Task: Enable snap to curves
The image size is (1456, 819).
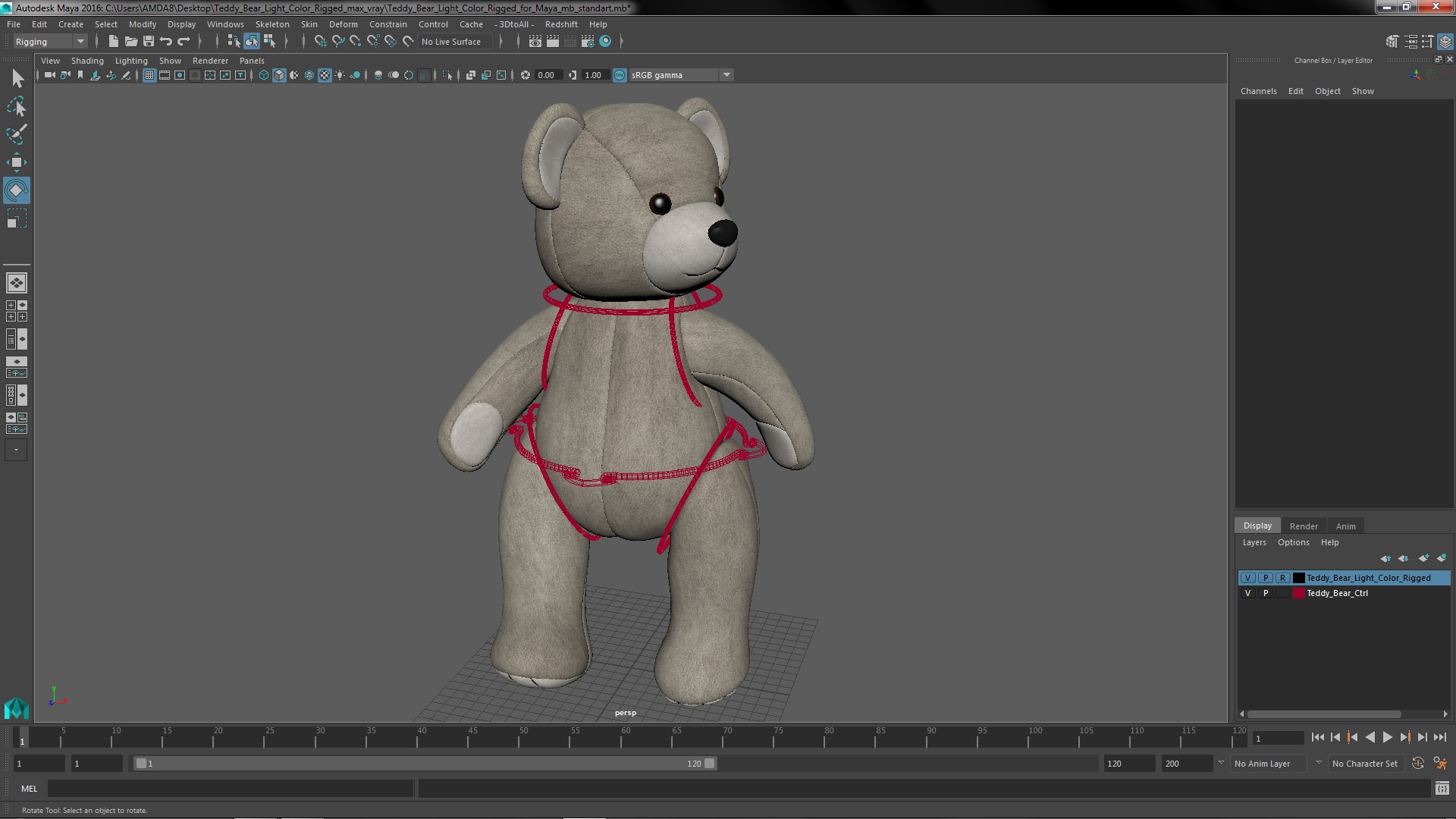Action: [x=338, y=41]
